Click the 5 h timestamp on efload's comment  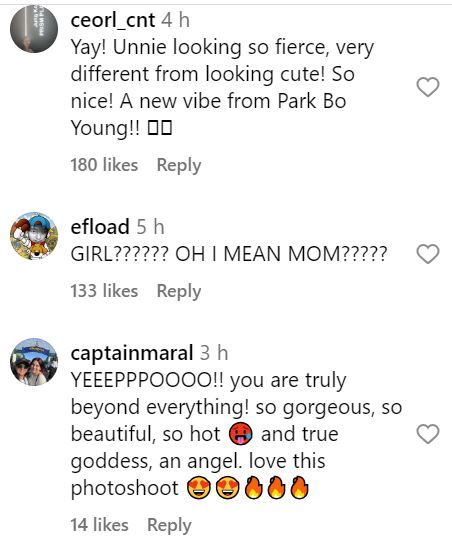[150, 227]
